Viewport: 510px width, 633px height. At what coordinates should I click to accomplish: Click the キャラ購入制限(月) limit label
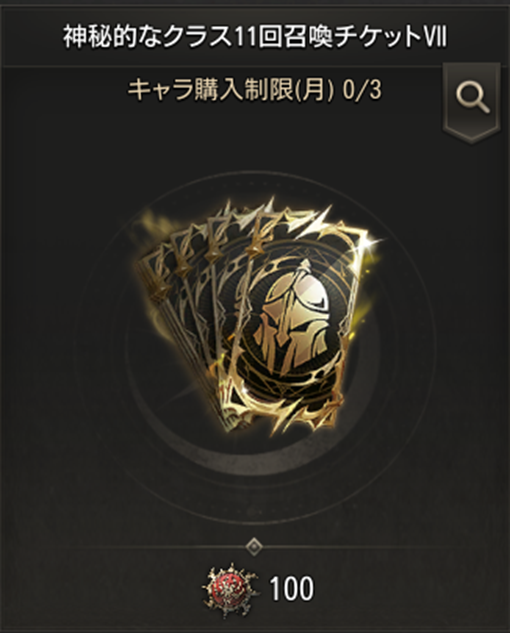pos(231,90)
